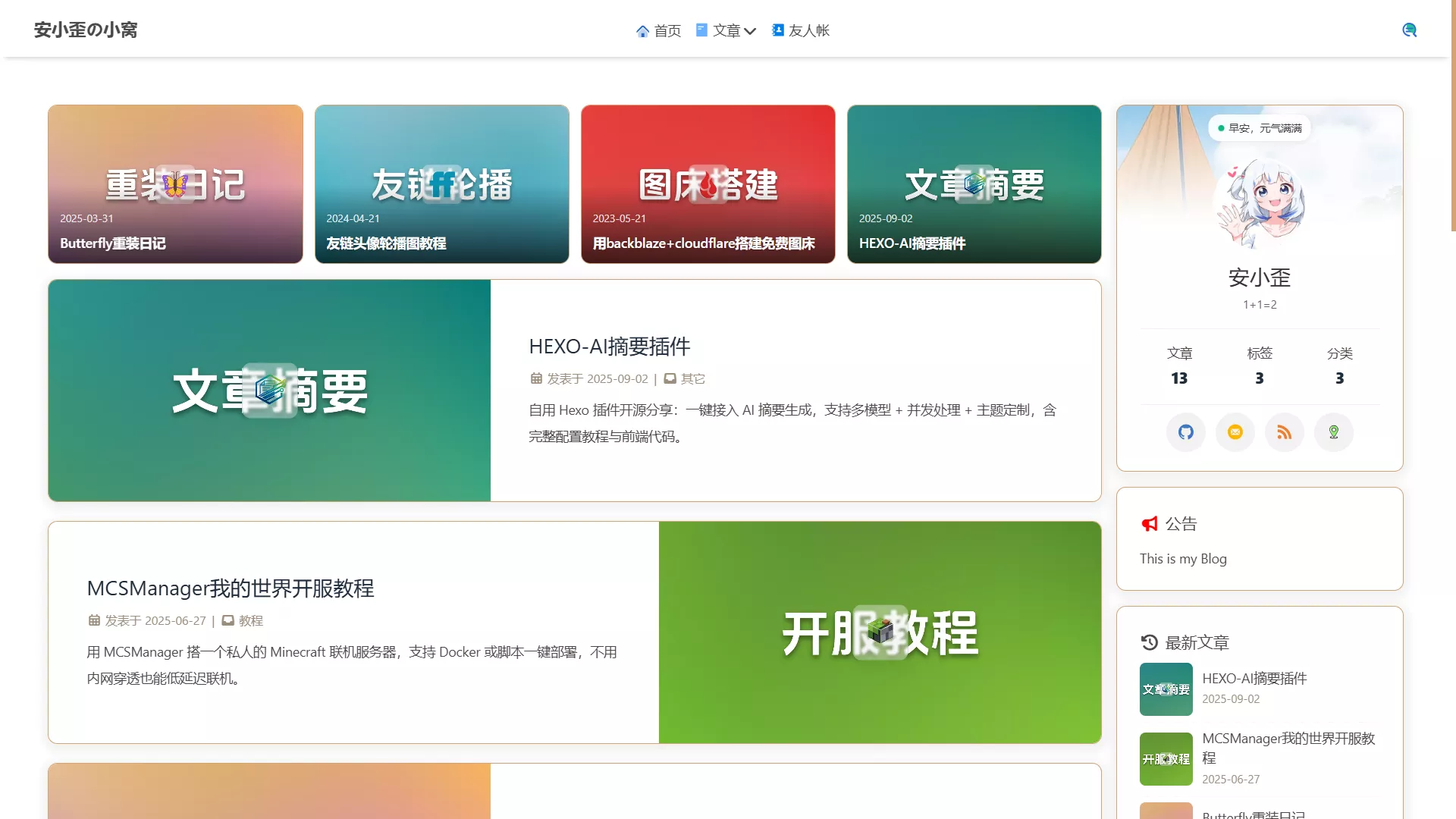Go to 首页 in the navigation

pyautogui.click(x=659, y=31)
